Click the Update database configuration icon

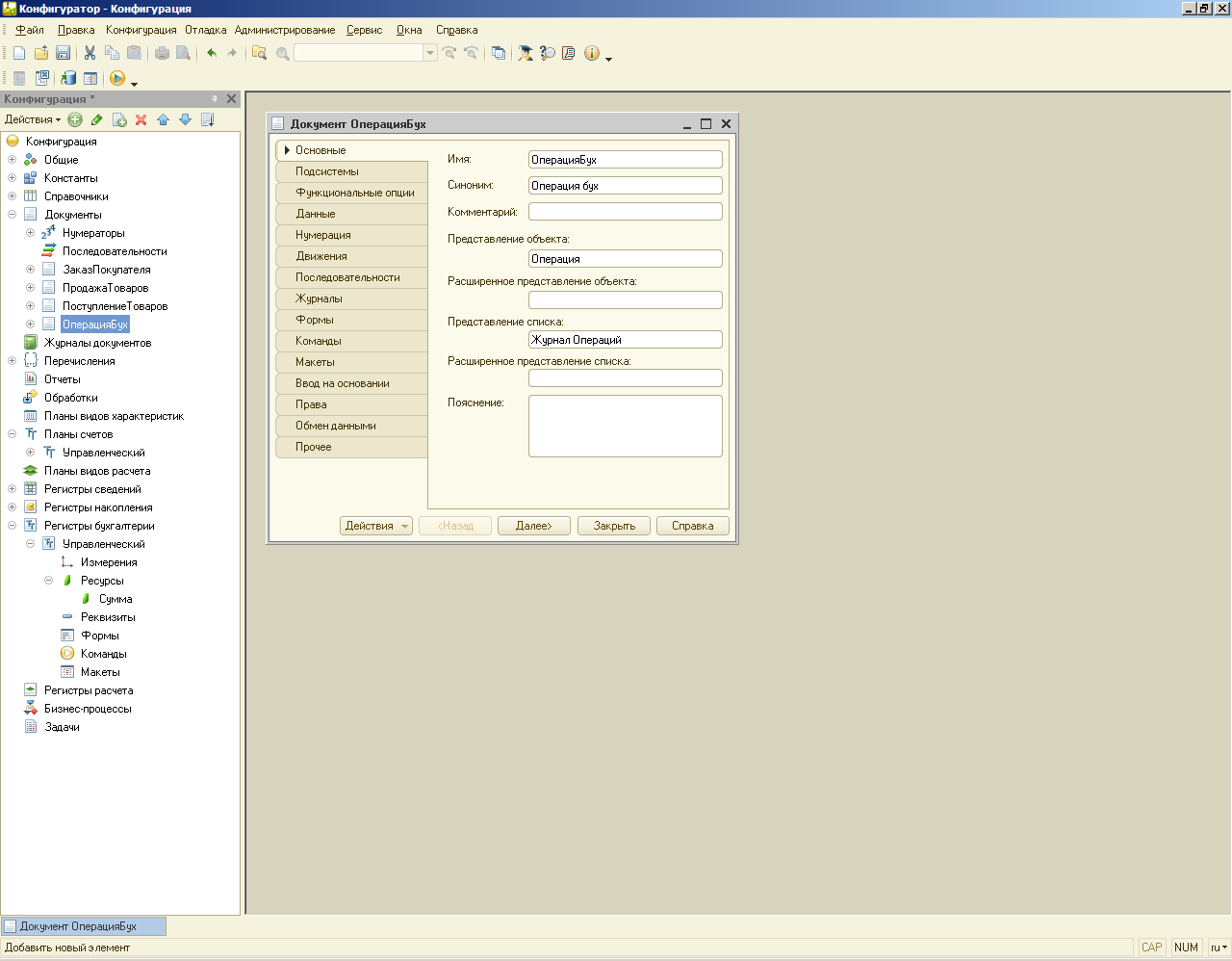coord(68,78)
